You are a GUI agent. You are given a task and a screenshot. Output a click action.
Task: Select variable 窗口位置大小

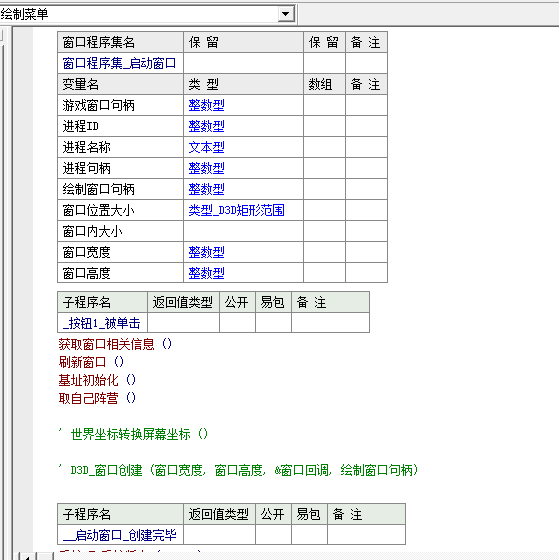coord(99,211)
